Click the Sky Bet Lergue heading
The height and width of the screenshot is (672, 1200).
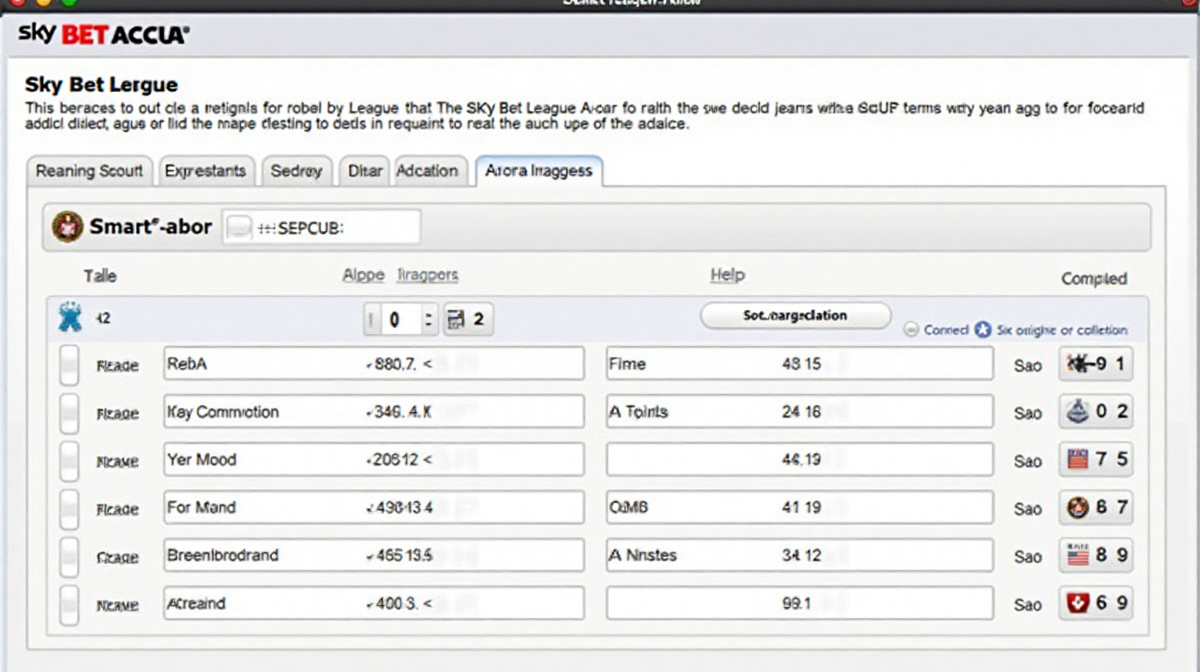pos(101,84)
